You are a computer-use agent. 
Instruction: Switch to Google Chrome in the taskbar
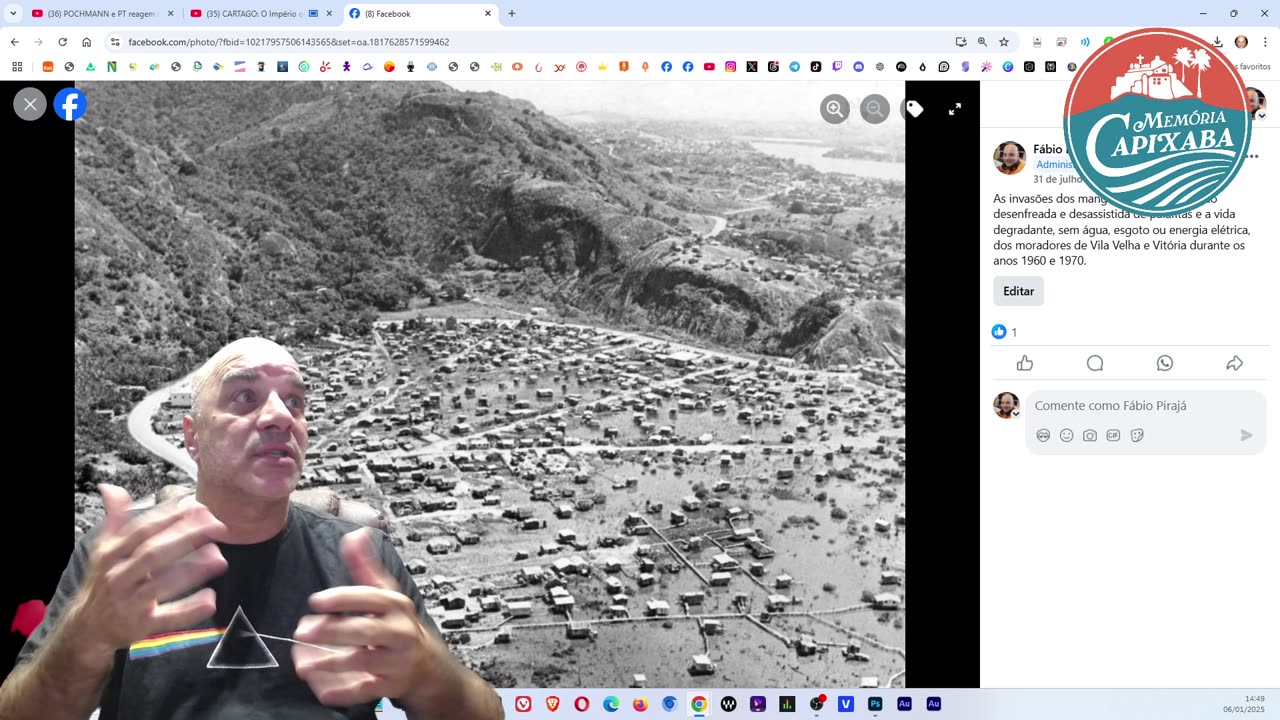(x=699, y=704)
